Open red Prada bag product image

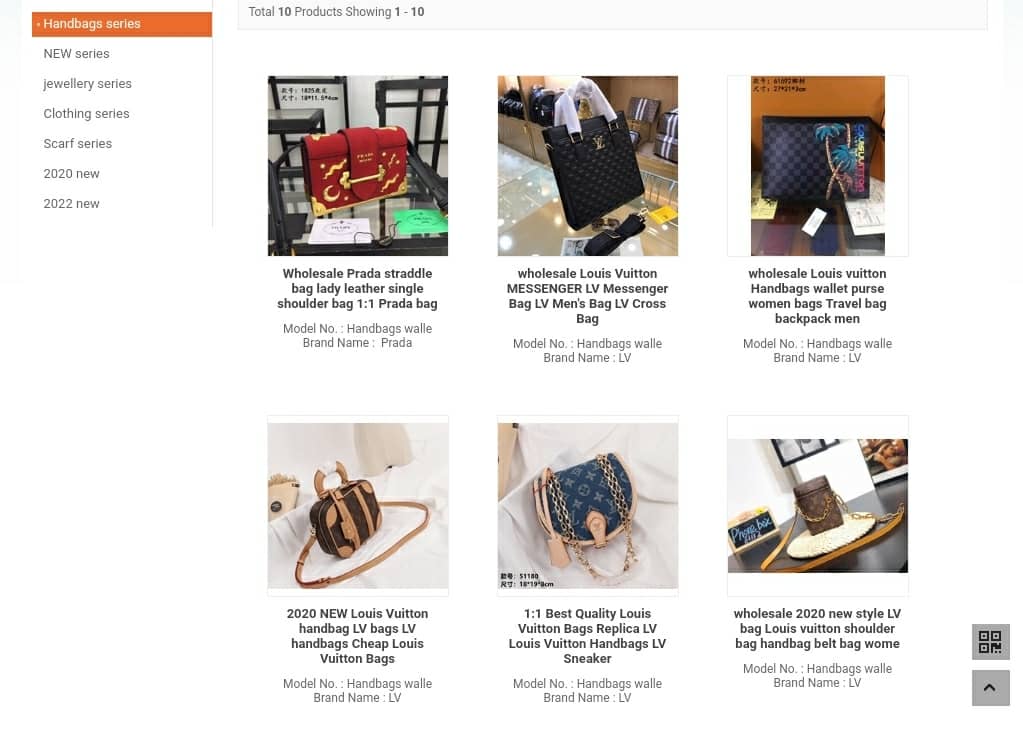click(358, 166)
